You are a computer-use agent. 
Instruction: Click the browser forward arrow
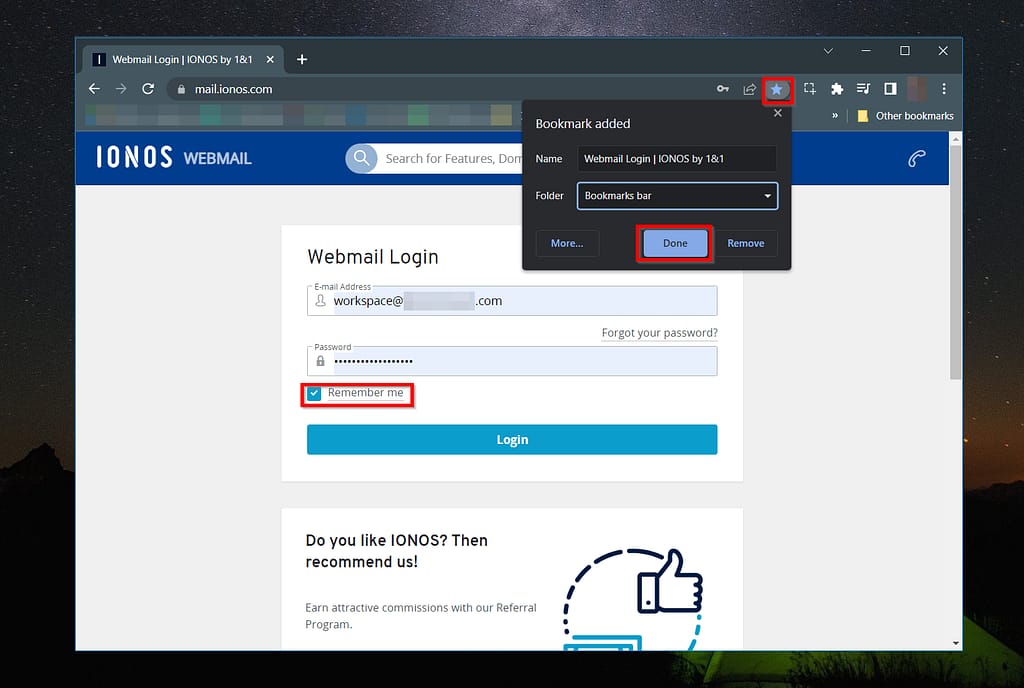(121, 89)
